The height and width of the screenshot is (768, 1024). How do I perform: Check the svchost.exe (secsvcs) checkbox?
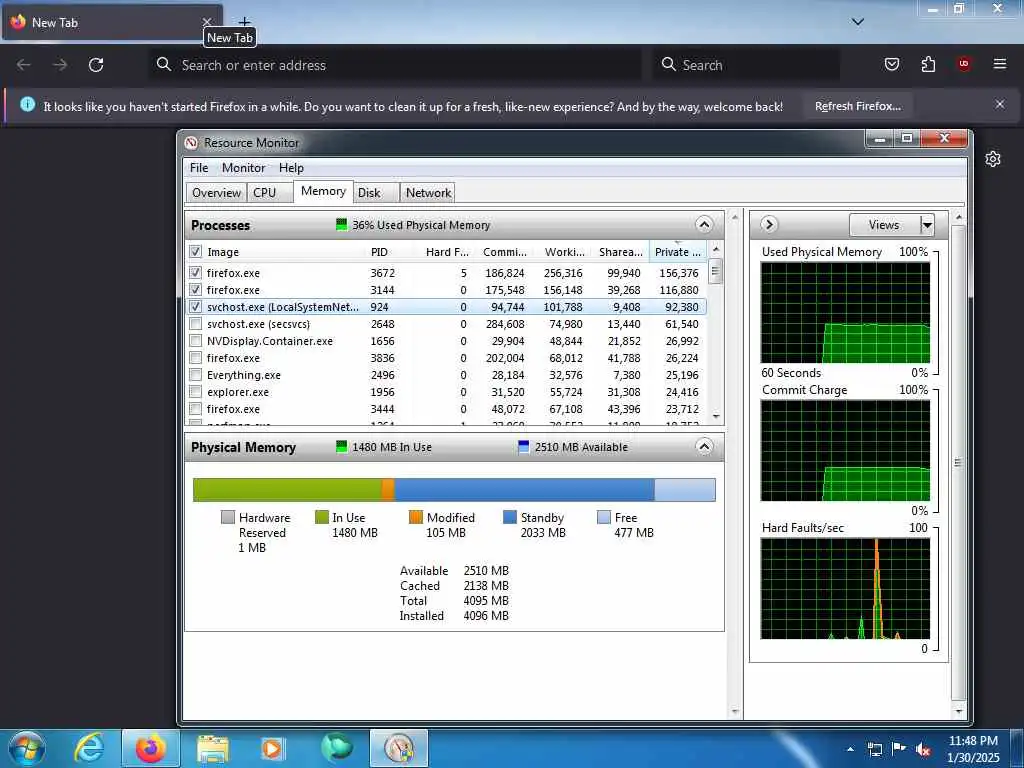[x=195, y=323]
